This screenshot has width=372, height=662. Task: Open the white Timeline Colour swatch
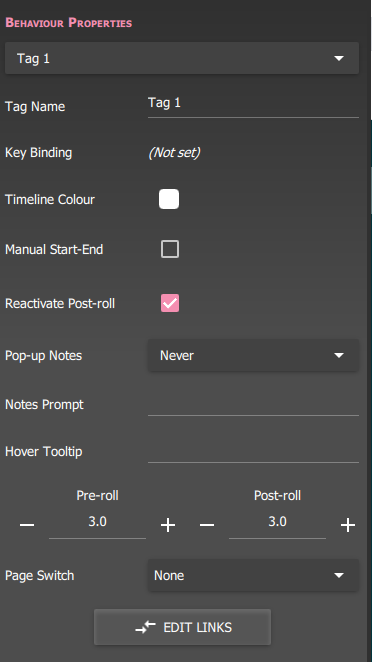tap(169, 199)
